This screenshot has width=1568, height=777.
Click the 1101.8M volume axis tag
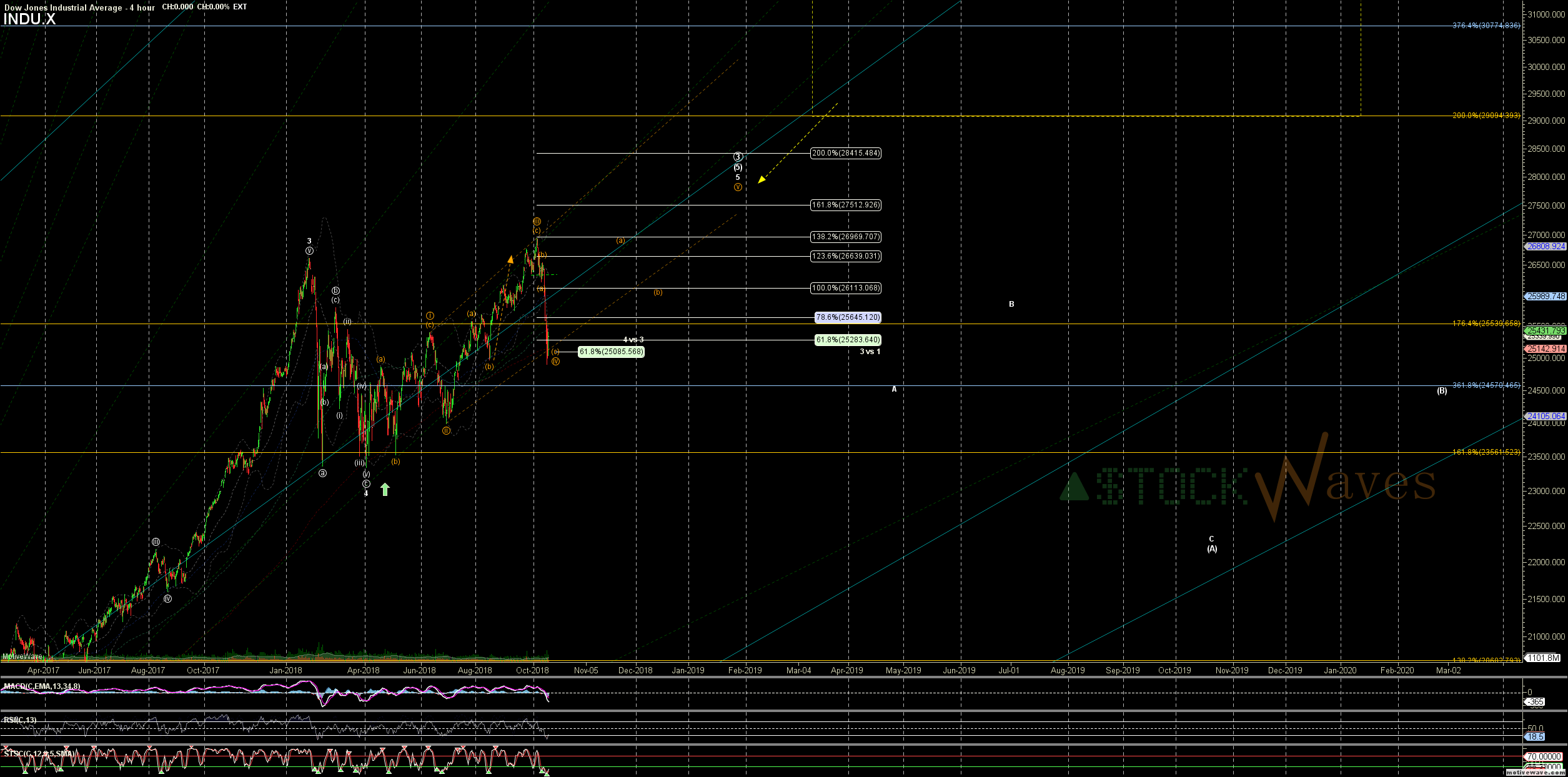[x=1543, y=658]
